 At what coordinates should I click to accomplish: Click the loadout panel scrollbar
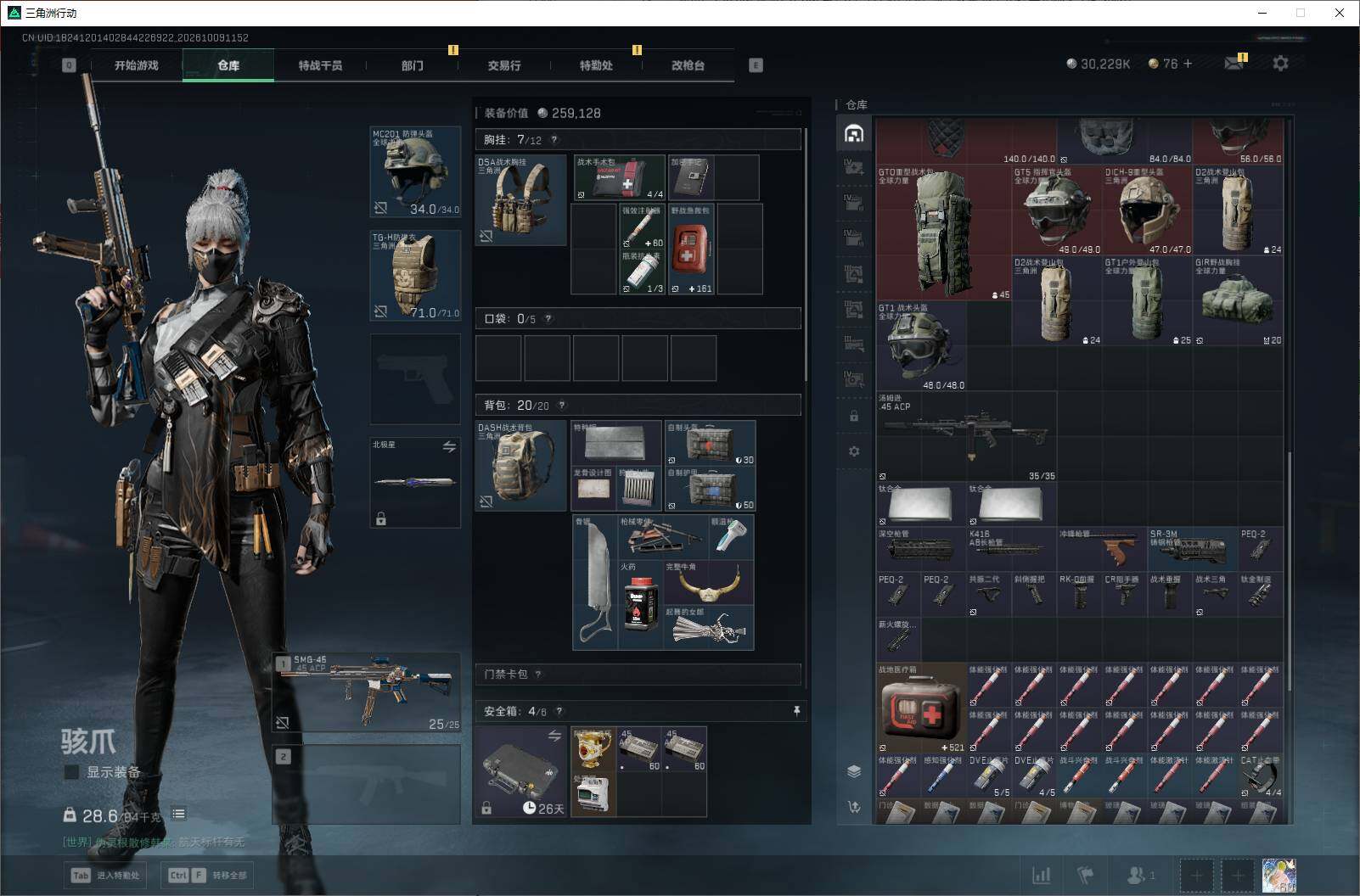pyautogui.click(x=806, y=255)
